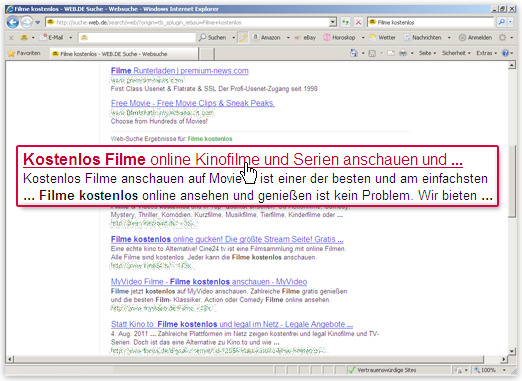Click horizontal scrollbar right arrow
This screenshot has height=381, width=522.
504,359
